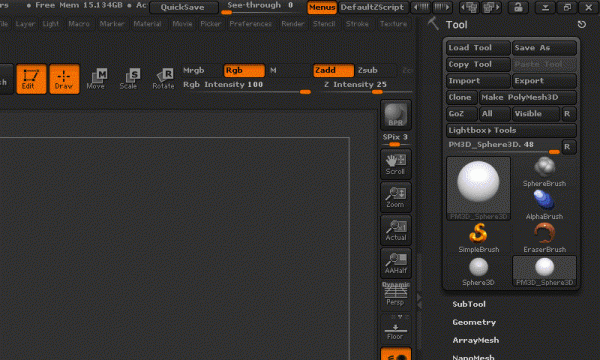
Task: Click the Scroll canvas icon
Action: [396, 164]
